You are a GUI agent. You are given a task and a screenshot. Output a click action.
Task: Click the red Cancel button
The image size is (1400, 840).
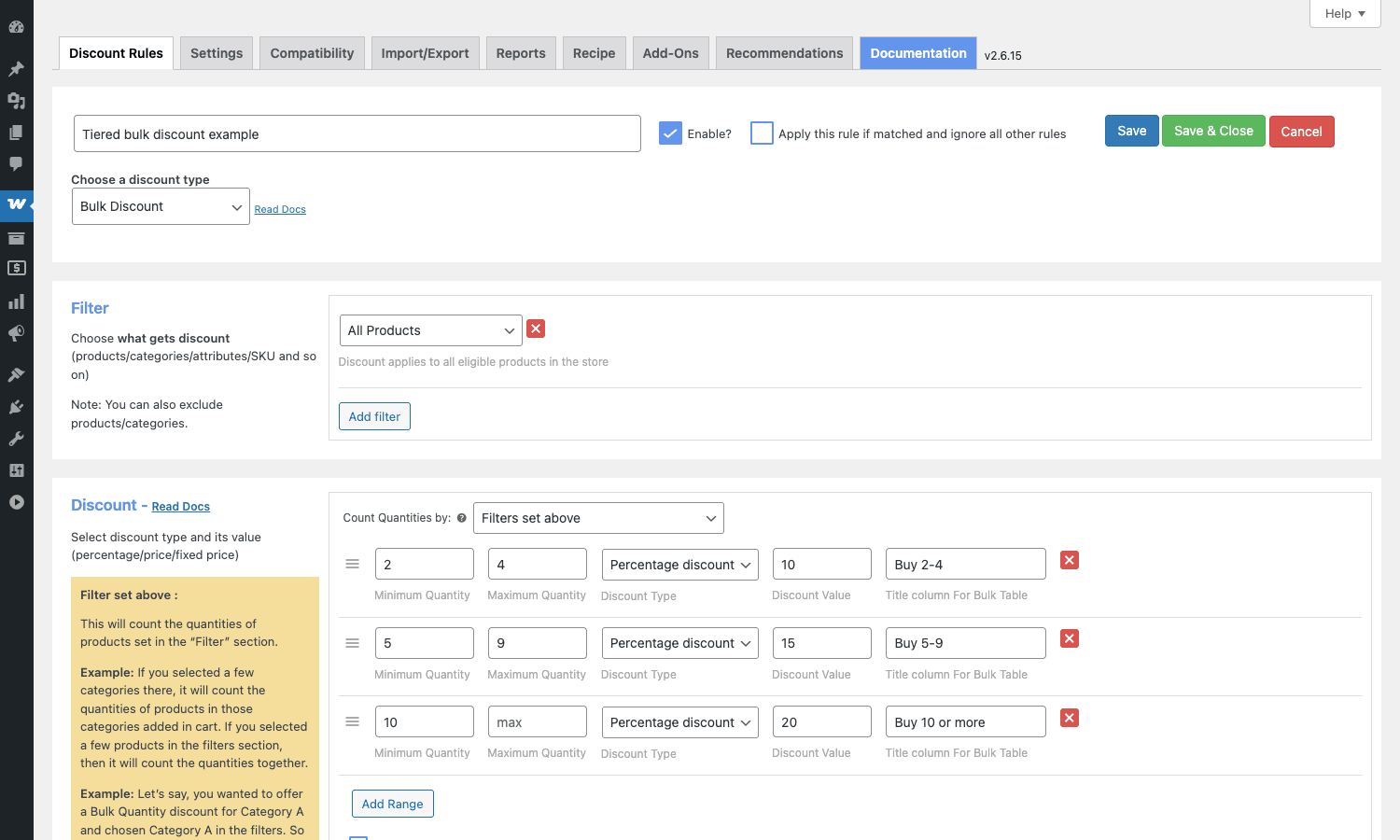click(x=1301, y=132)
